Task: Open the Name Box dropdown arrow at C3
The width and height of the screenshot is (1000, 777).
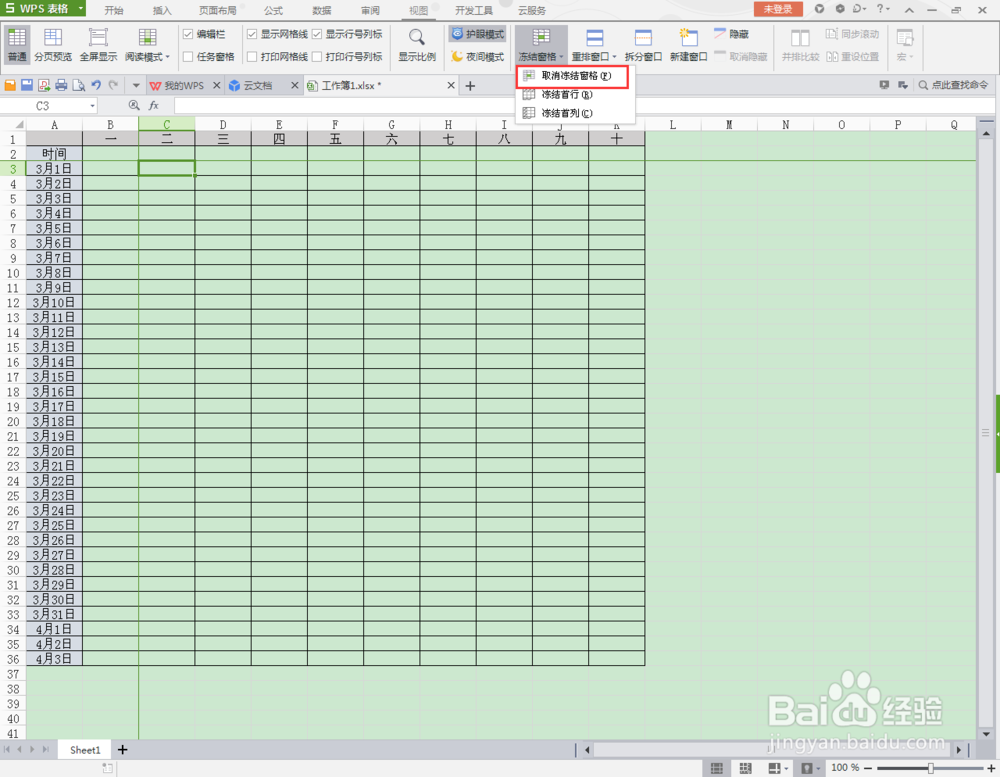Action: [93, 106]
